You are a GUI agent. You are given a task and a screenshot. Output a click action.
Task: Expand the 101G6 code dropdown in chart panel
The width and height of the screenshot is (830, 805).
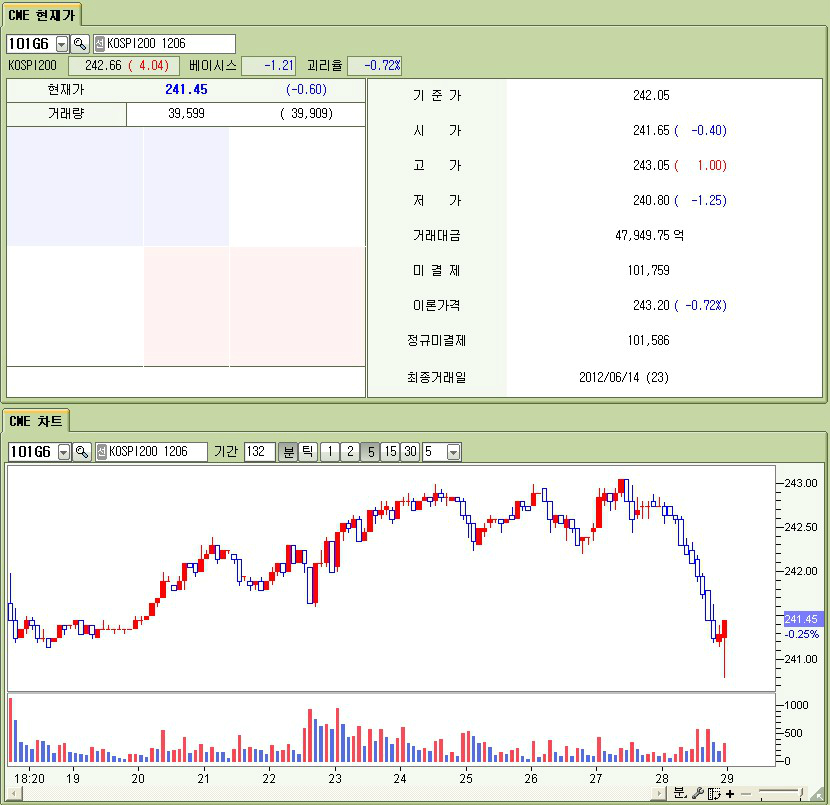64,452
